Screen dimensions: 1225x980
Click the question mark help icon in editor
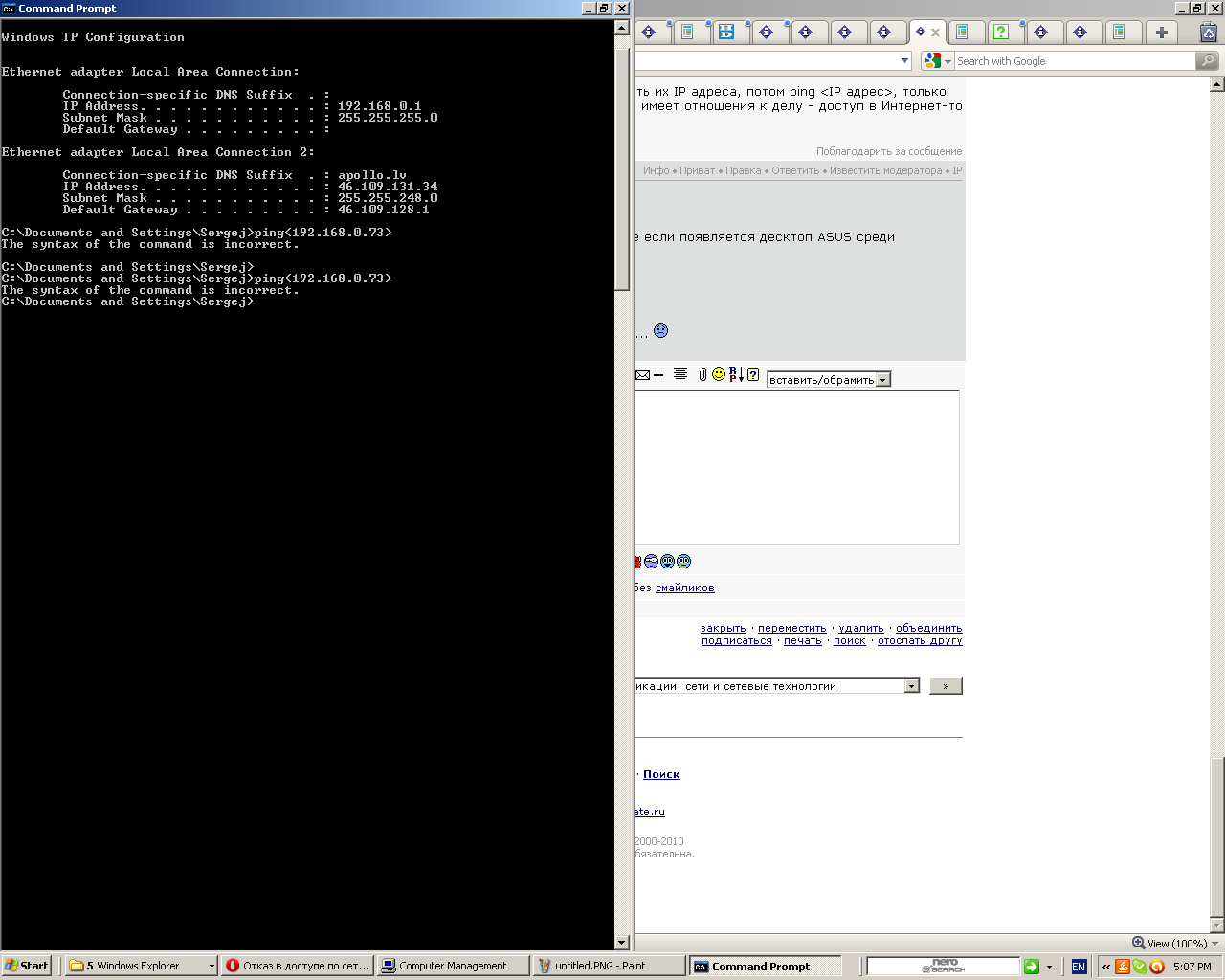point(753,374)
